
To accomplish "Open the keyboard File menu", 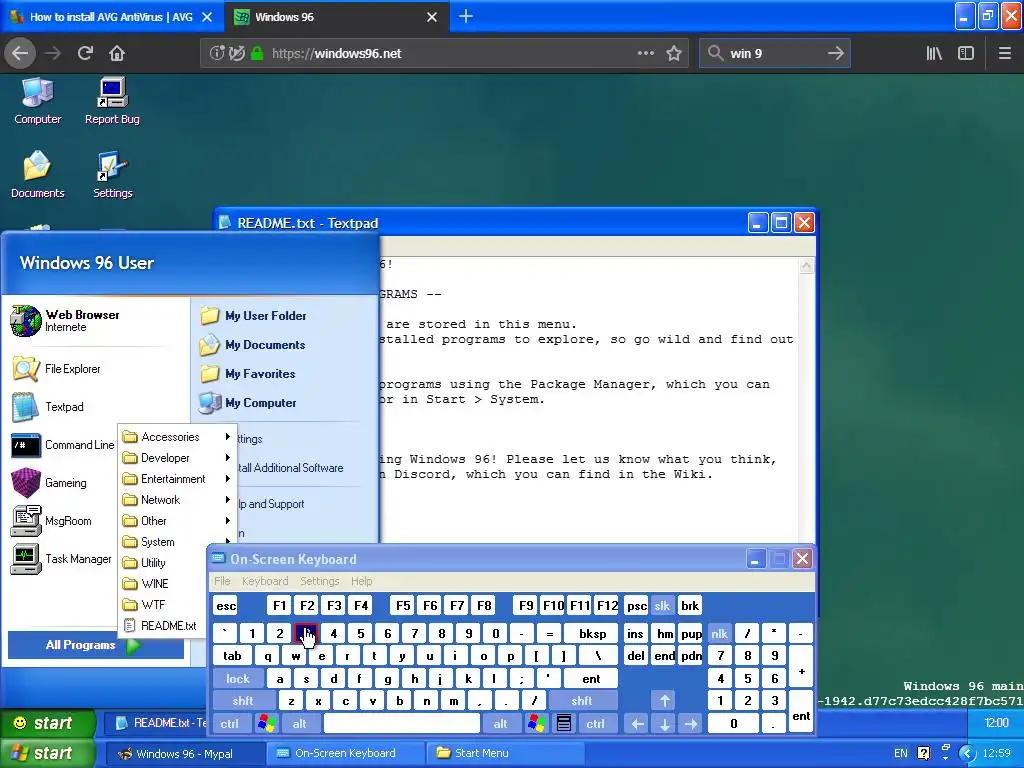I will pyautogui.click(x=223, y=581).
